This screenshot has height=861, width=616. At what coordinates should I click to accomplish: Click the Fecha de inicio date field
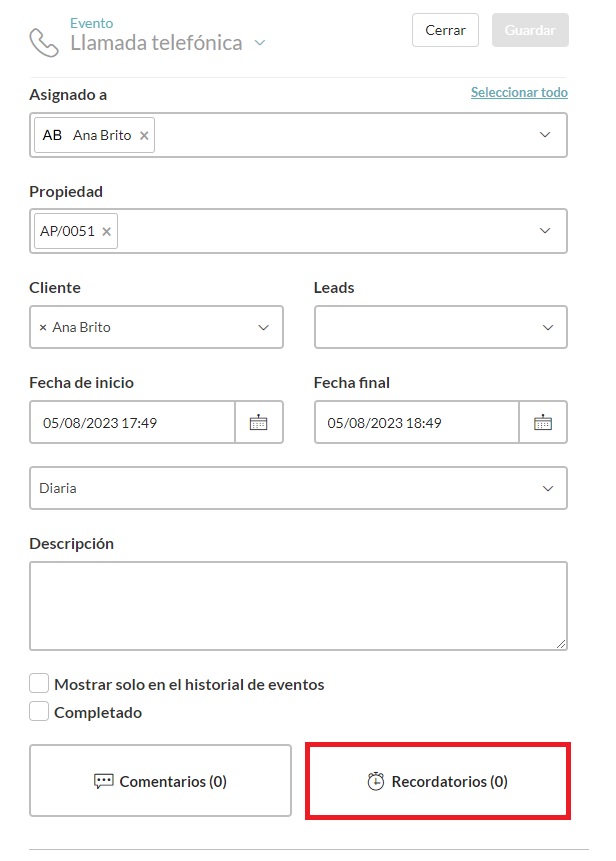coord(133,423)
